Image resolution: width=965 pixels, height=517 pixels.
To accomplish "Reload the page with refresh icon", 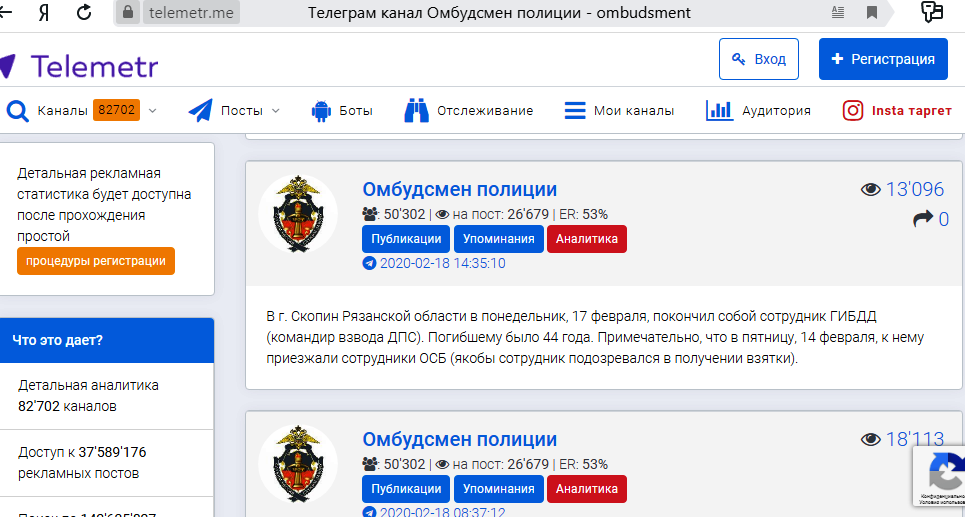I will [x=84, y=12].
